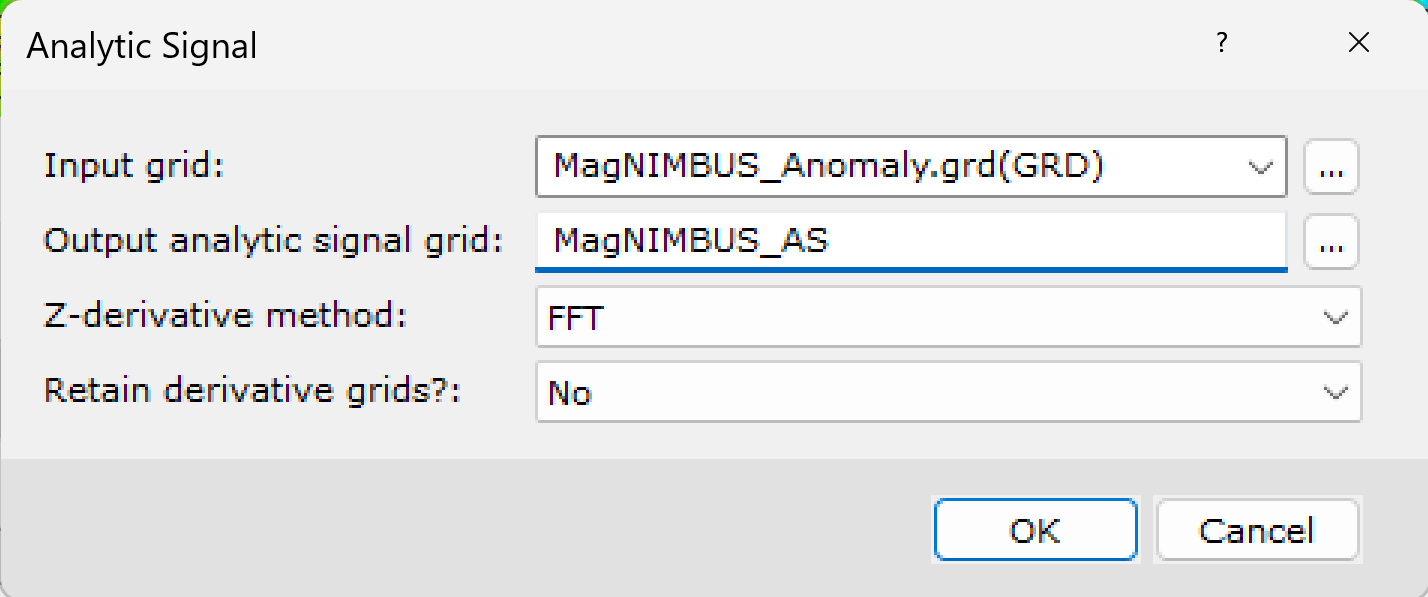Open the Input grid dropdown
Viewport: 1428px width, 597px height.
(1259, 167)
